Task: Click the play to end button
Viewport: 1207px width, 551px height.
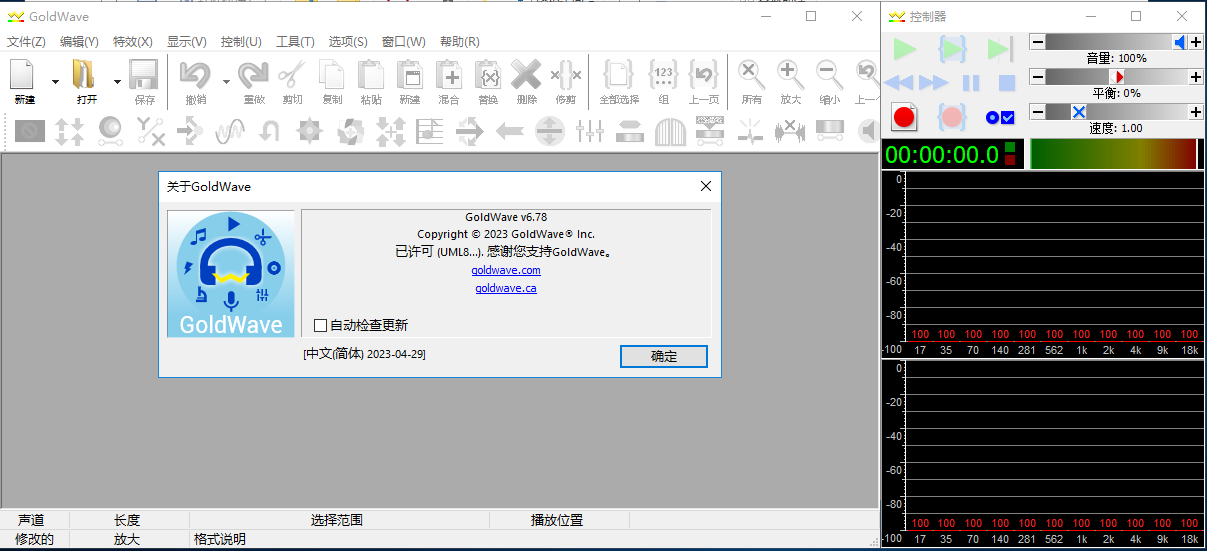Action: click(1001, 48)
